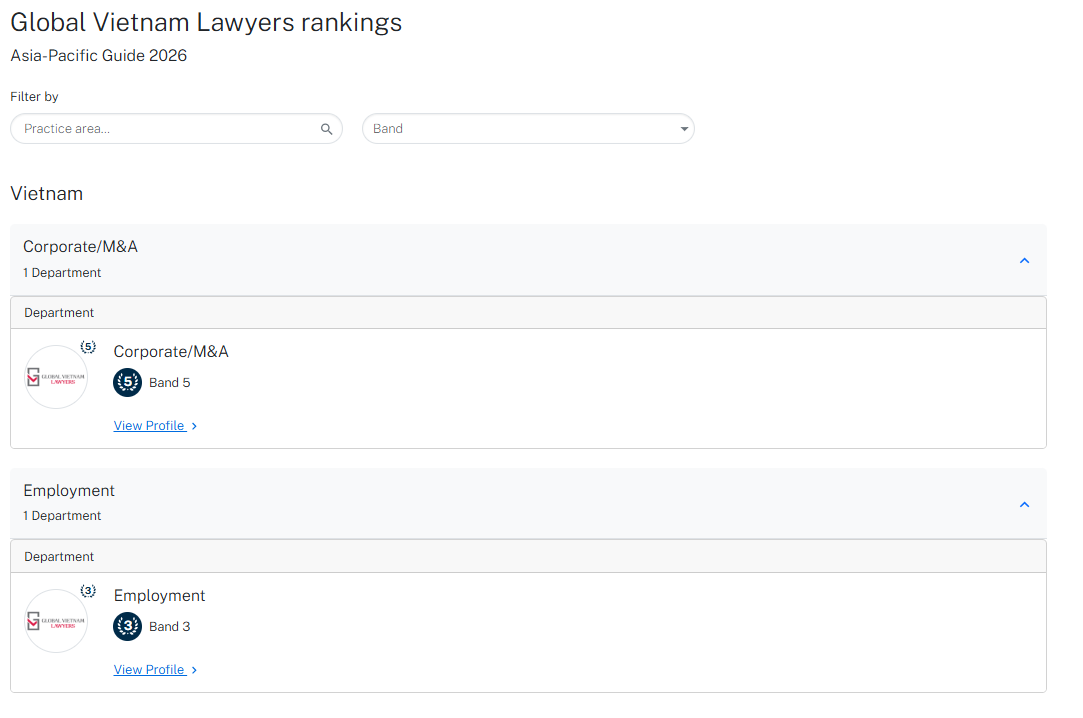Click the small 5 badge beside Corporate/M&A logo
Viewport: 1083px width, 718px height.
point(88,347)
